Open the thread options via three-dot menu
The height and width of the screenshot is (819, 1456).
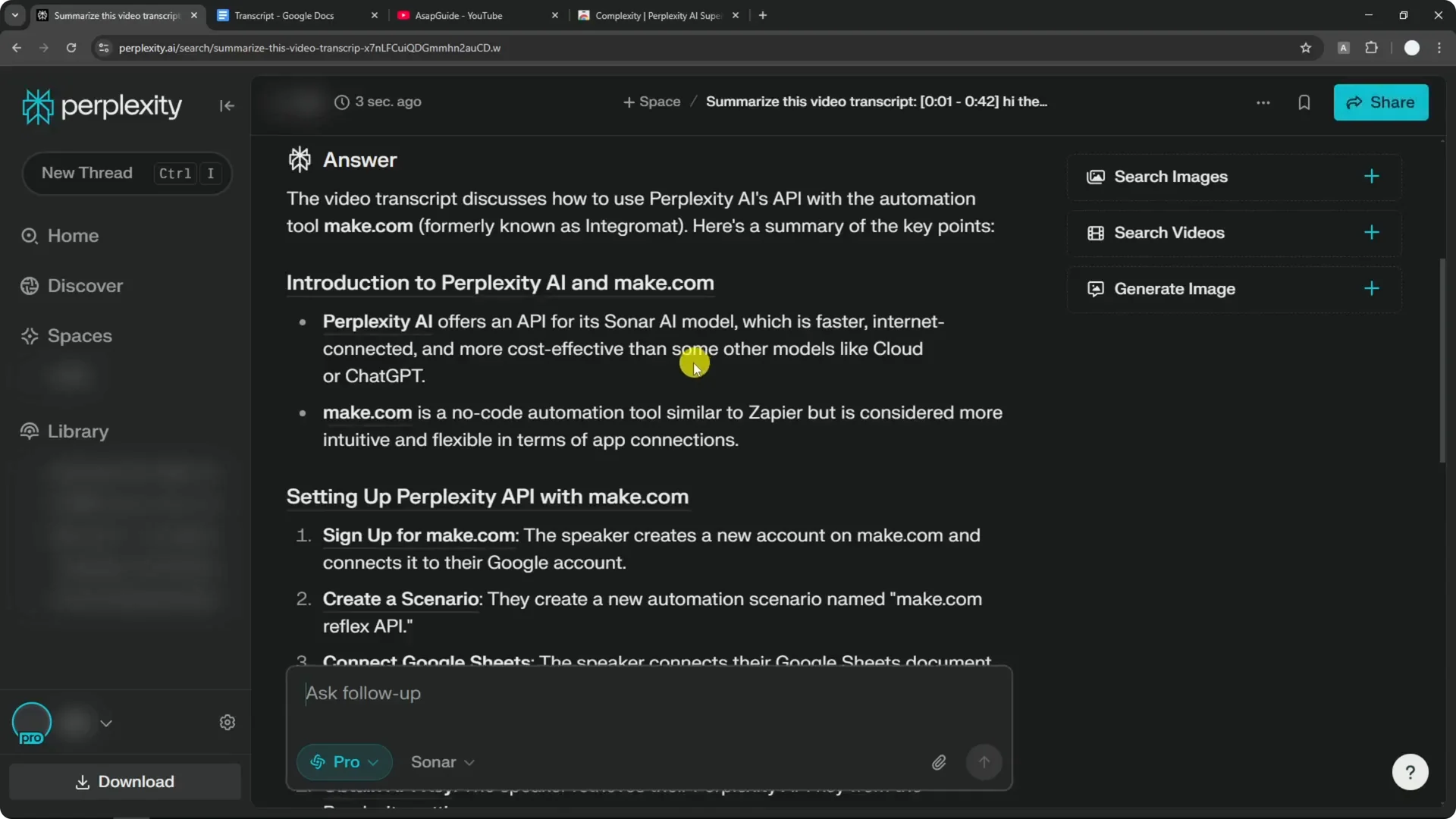pyautogui.click(x=1263, y=102)
